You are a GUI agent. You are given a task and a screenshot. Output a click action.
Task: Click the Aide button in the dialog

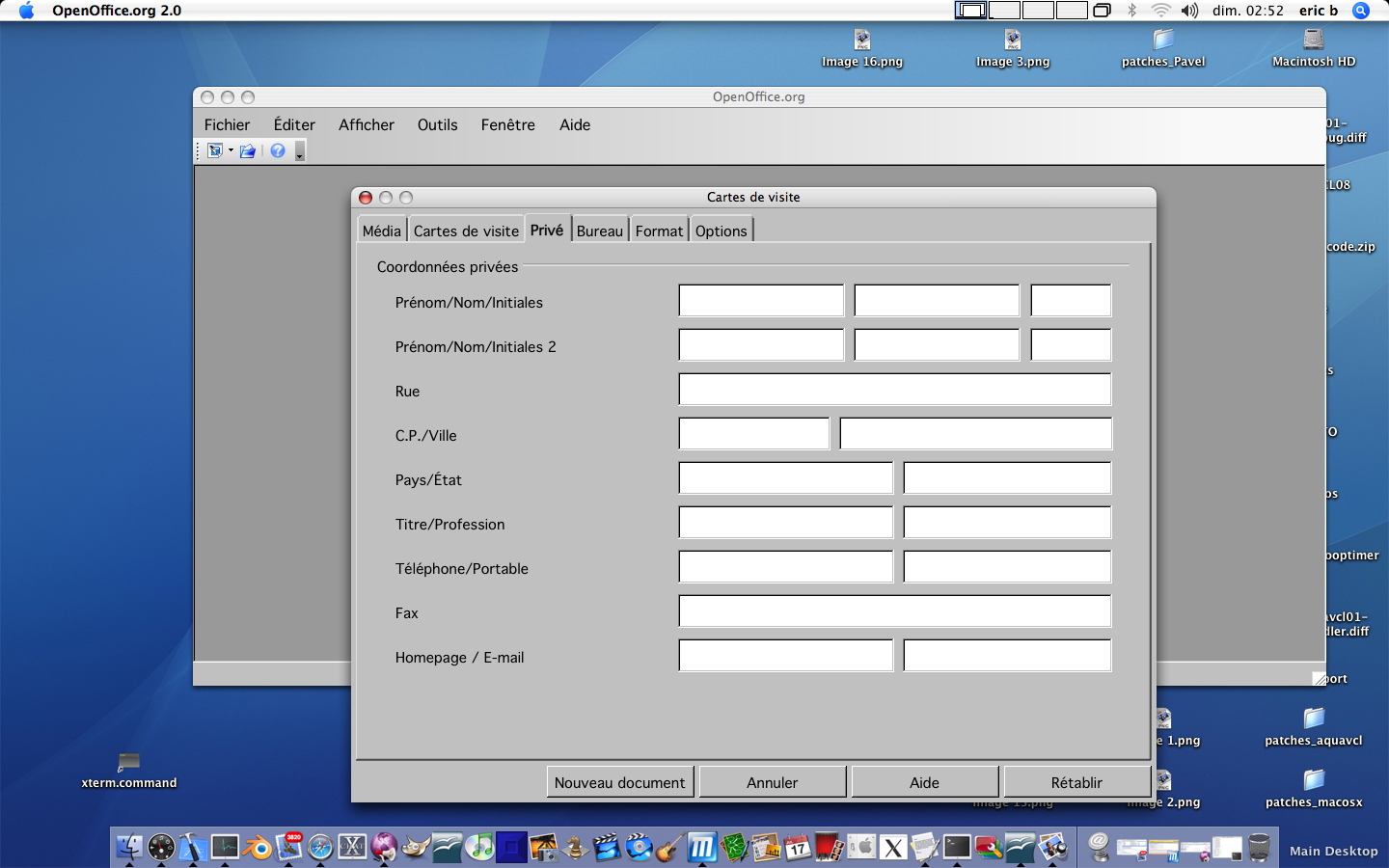coord(925,782)
